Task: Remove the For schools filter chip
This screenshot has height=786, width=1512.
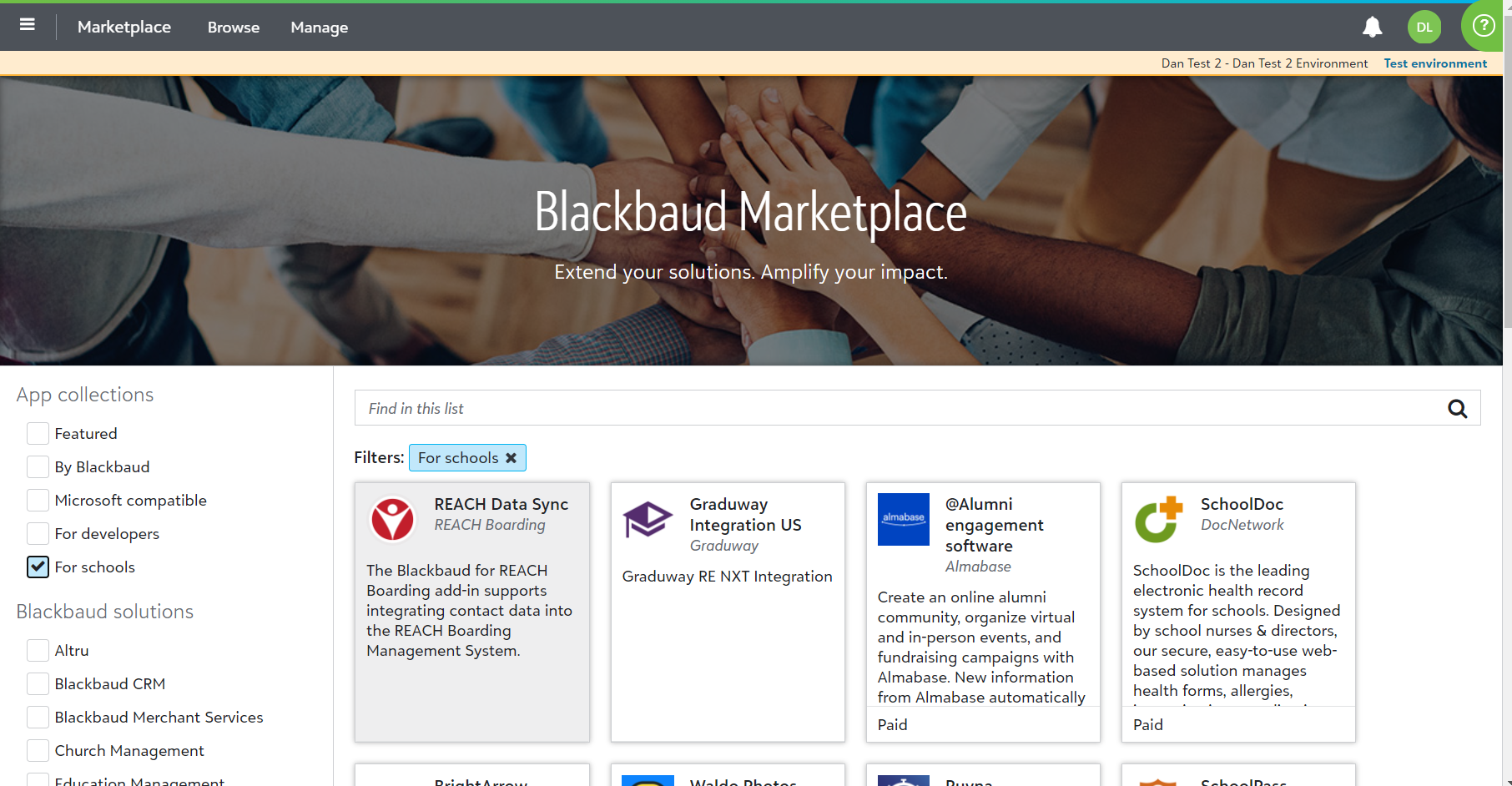Action: [512, 458]
